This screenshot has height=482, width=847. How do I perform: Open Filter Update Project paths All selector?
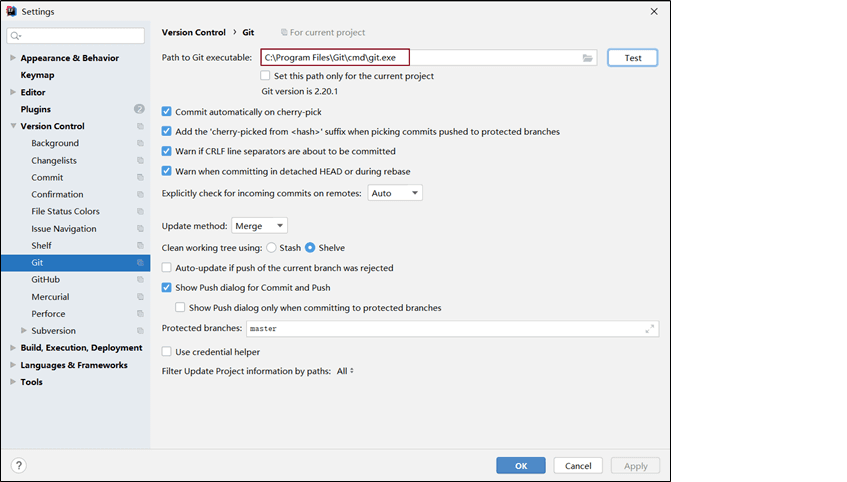coord(345,371)
